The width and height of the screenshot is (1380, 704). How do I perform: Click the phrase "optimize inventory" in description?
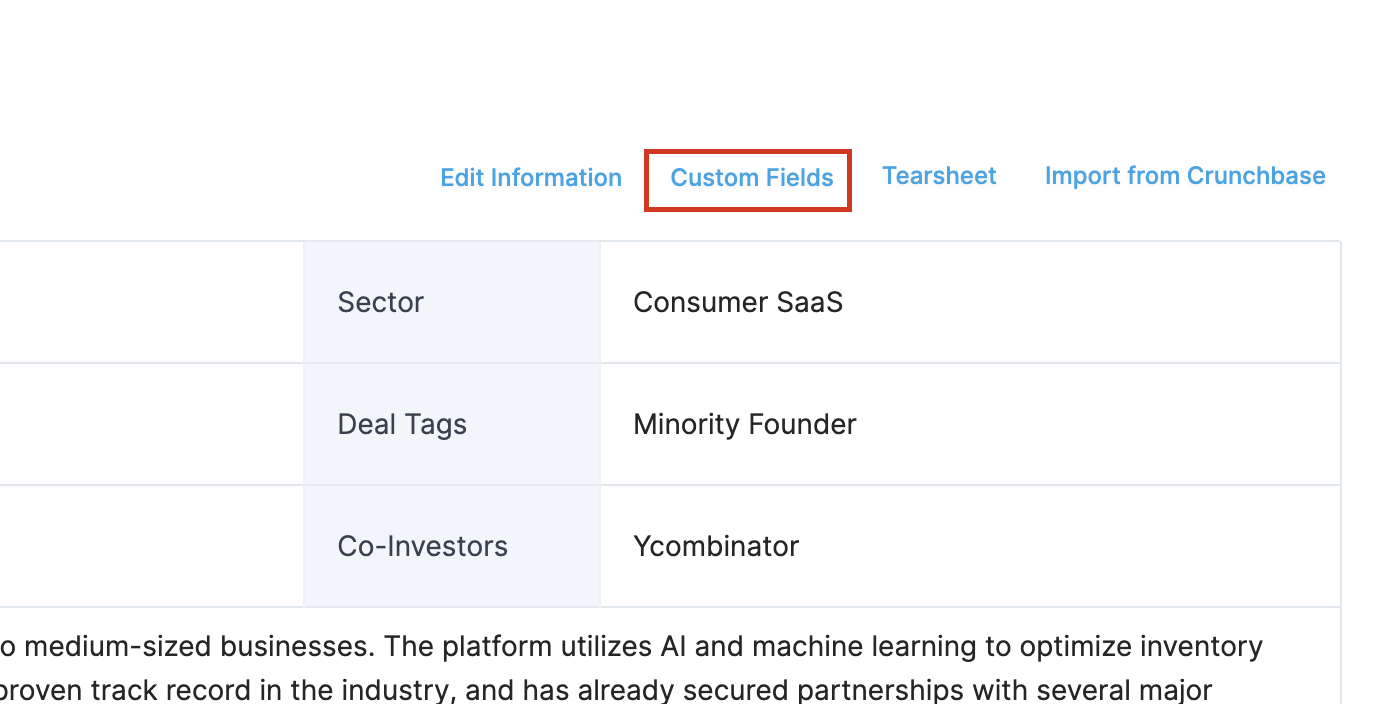1150,647
